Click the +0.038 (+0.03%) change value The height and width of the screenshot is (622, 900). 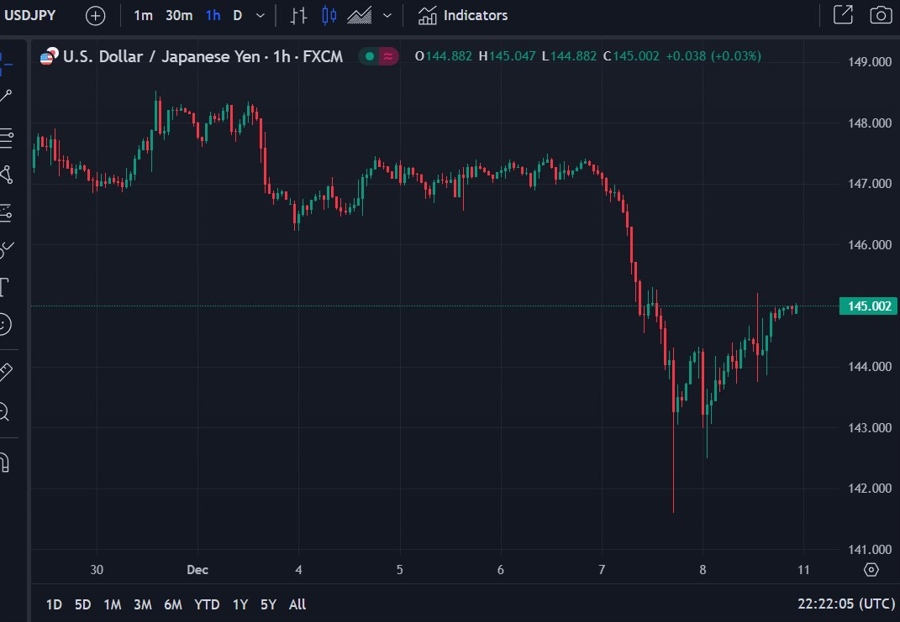[713, 56]
